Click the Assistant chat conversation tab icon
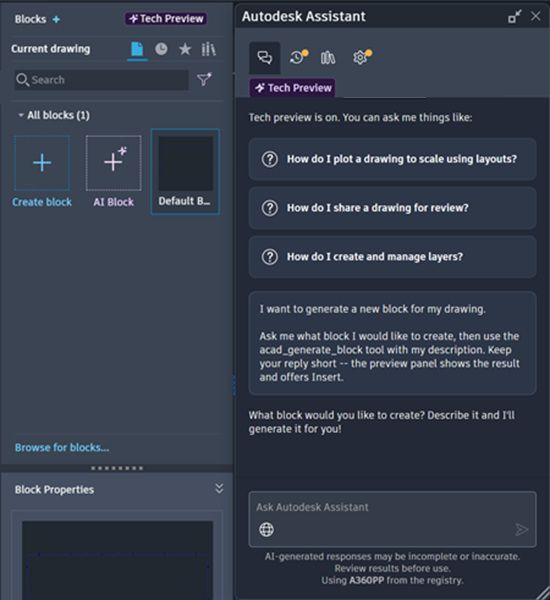 pos(264,58)
